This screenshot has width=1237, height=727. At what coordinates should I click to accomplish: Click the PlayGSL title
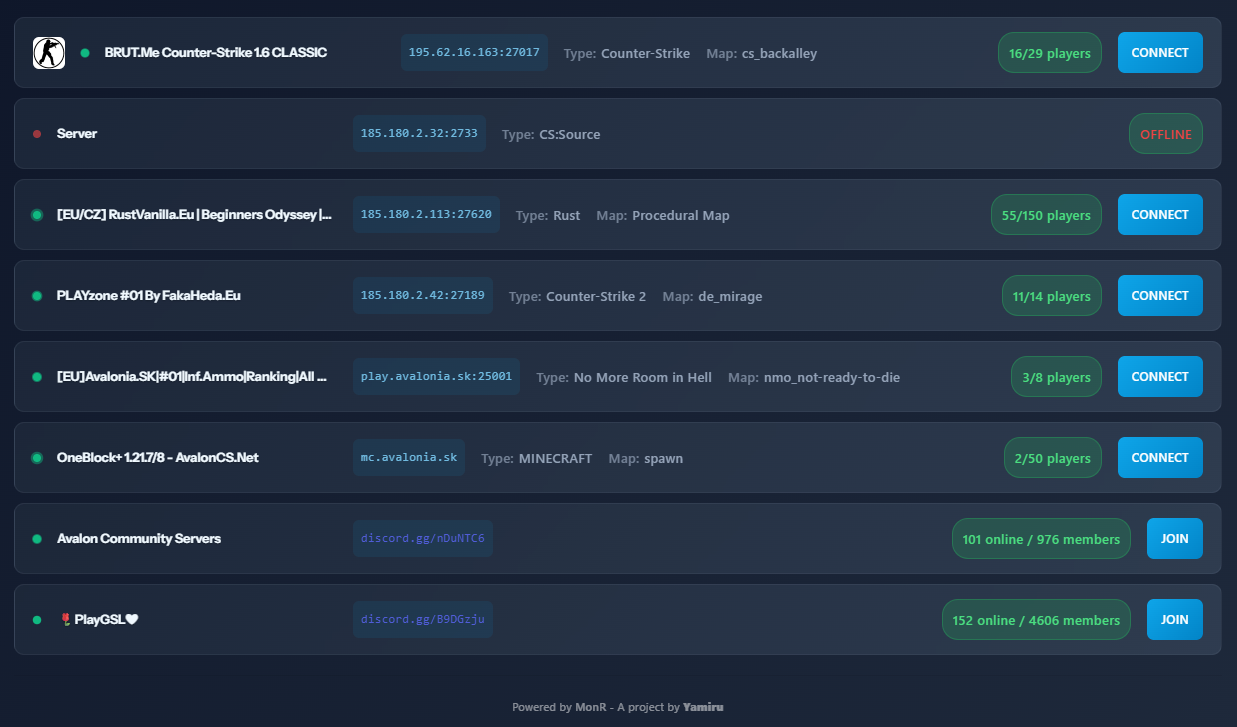point(99,620)
